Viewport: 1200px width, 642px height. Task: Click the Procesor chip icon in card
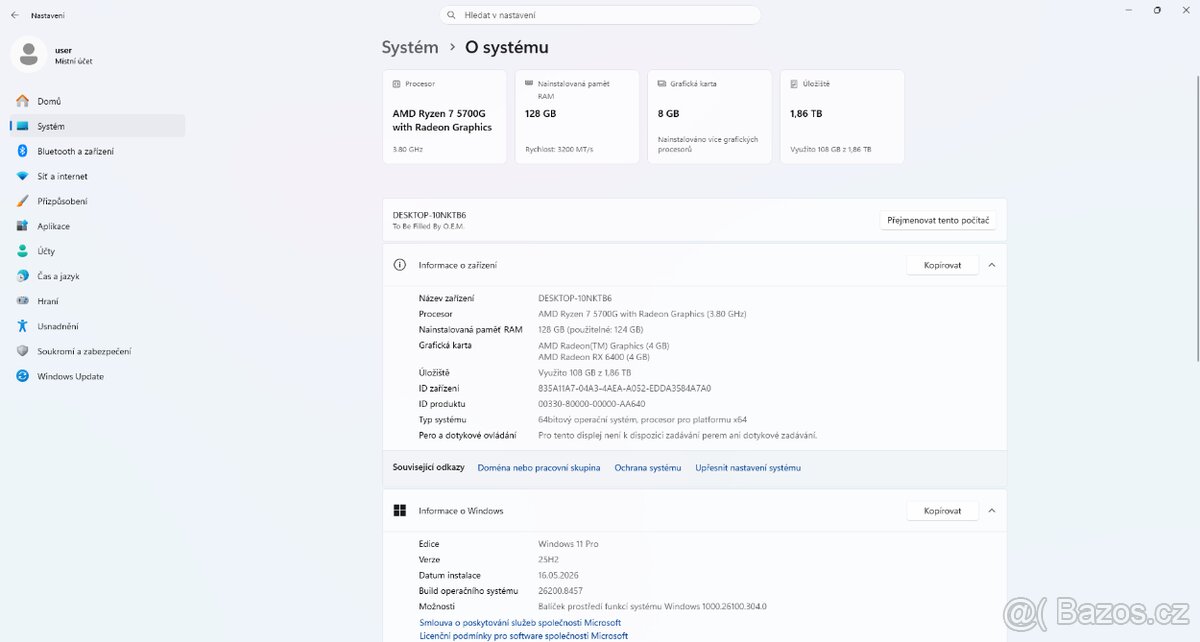pos(397,84)
